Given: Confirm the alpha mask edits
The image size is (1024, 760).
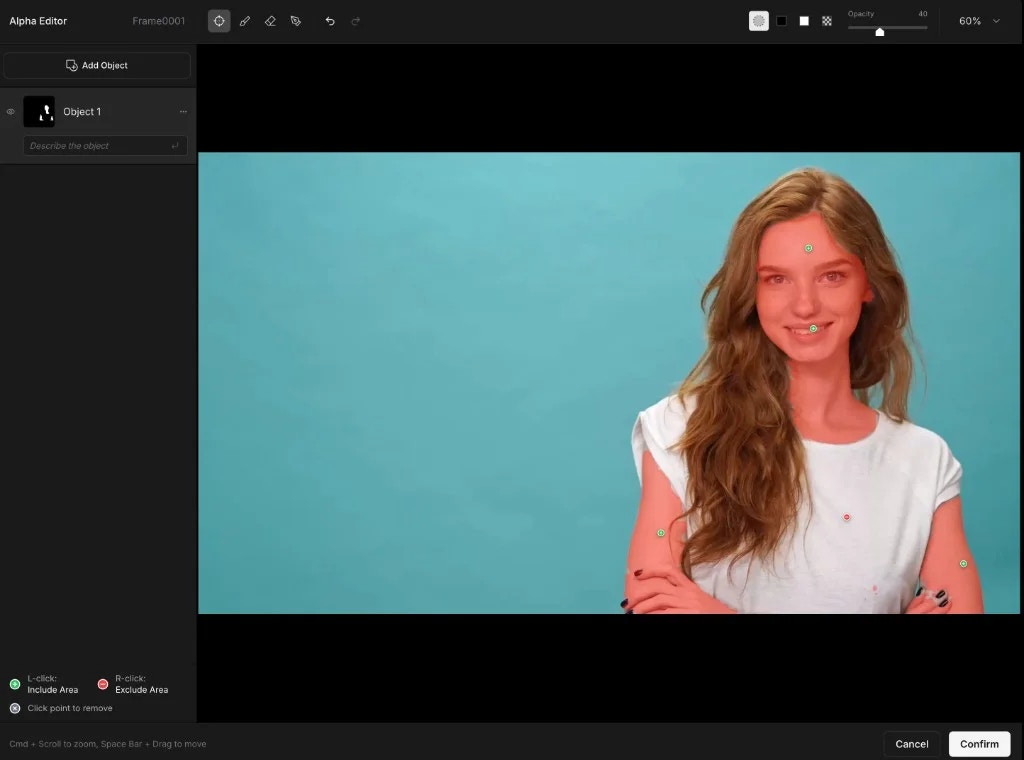Looking at the screenshot, I should (979, 744).
